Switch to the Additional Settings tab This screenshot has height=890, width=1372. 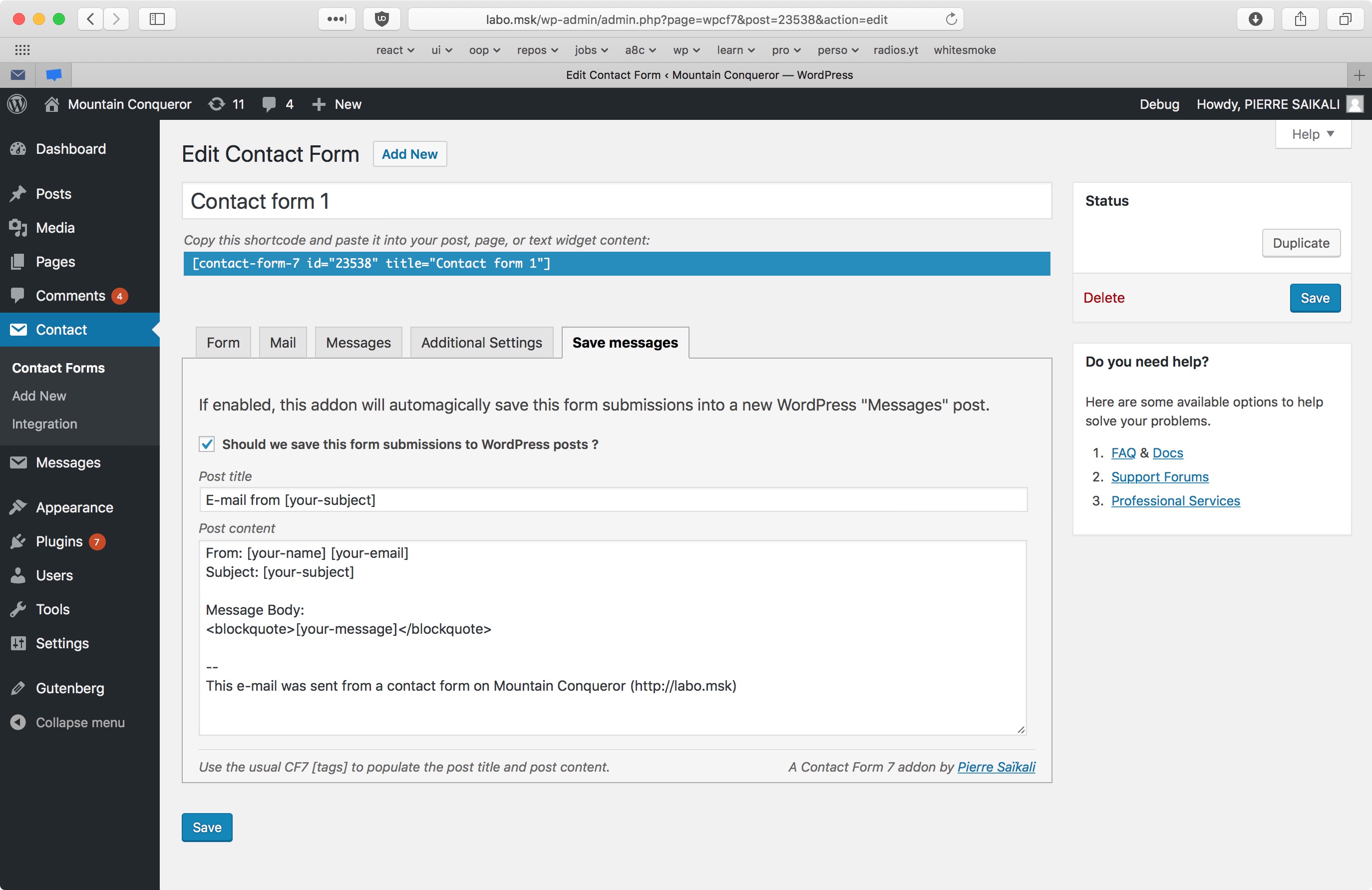481,343
